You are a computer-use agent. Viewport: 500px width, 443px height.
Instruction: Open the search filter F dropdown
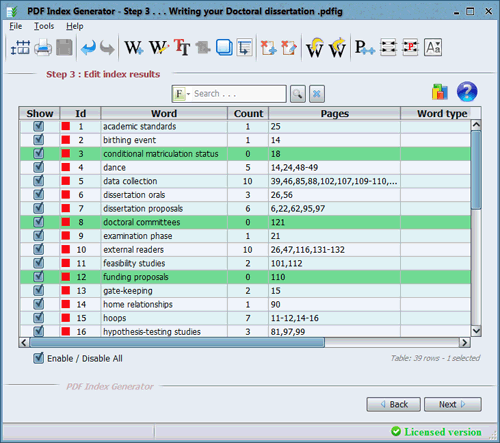tap(182, 94)
